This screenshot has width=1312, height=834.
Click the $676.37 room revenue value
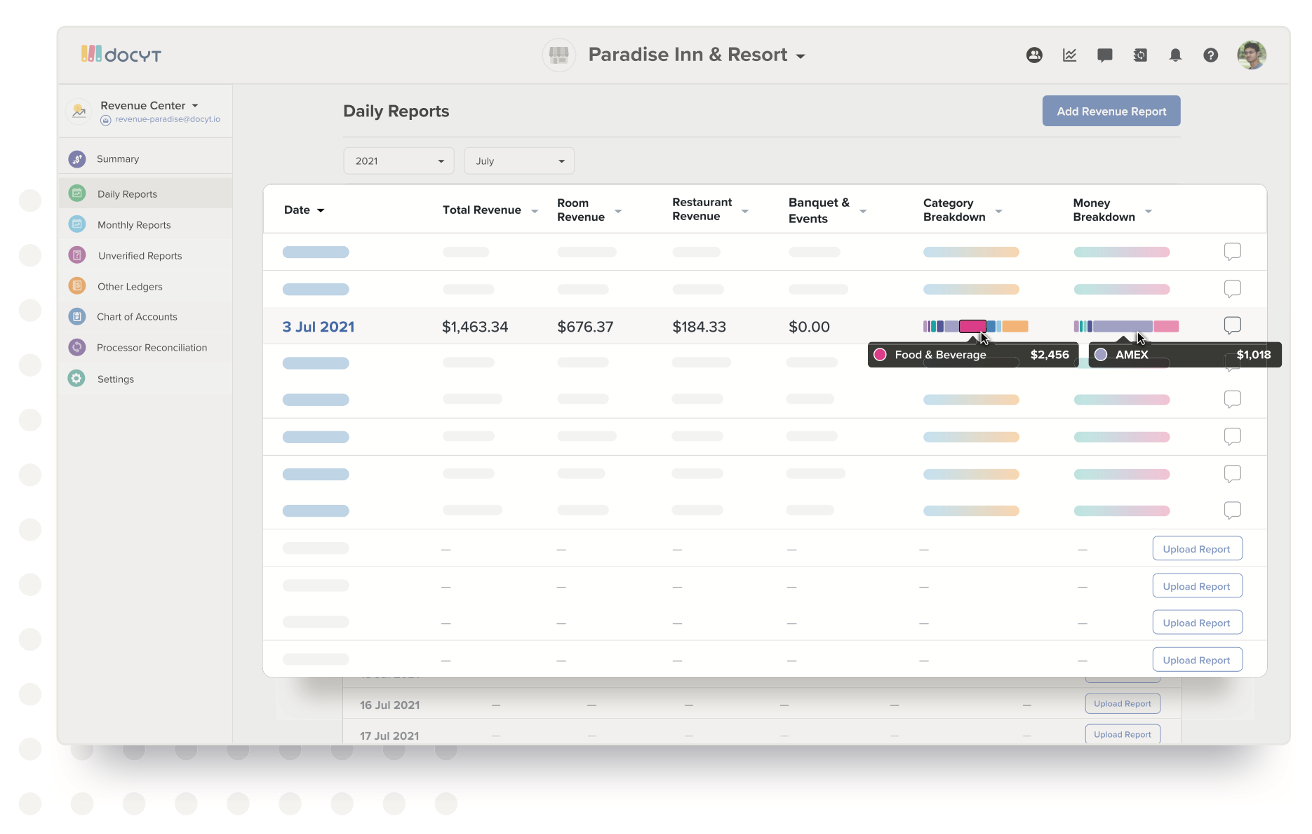pos(585,327)
